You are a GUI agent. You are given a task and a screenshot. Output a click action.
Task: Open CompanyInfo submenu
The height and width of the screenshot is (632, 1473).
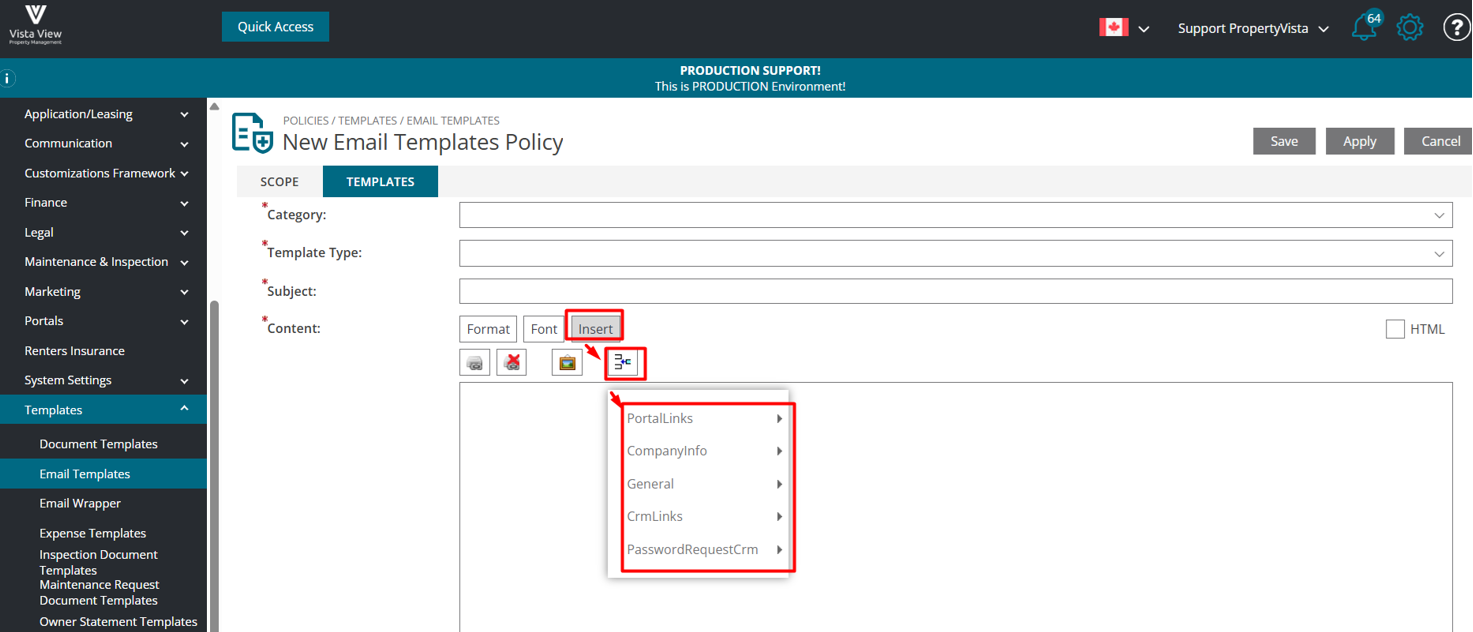(704, 451)
